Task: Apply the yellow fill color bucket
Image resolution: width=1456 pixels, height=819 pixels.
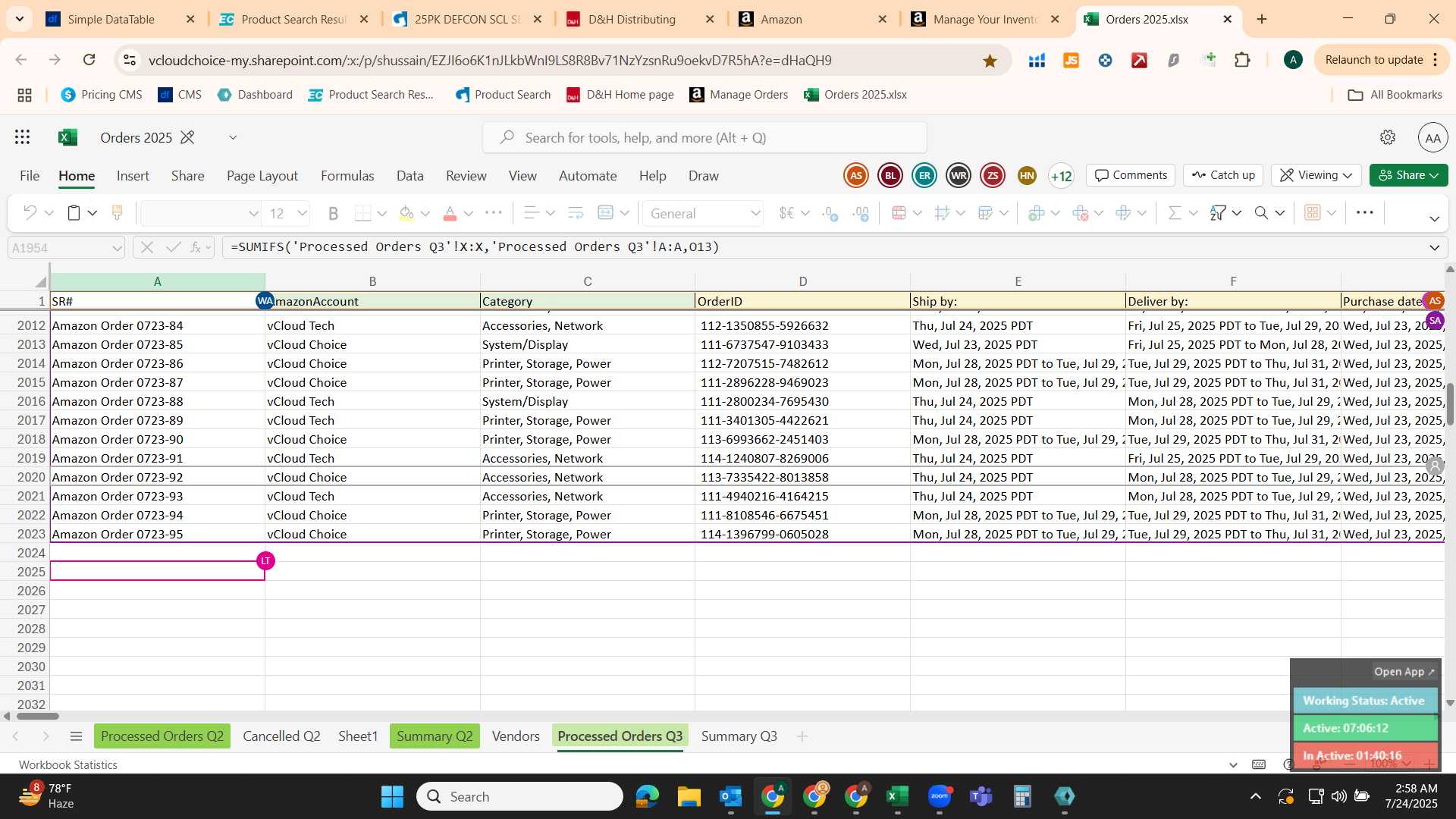Action: (406, 213)
